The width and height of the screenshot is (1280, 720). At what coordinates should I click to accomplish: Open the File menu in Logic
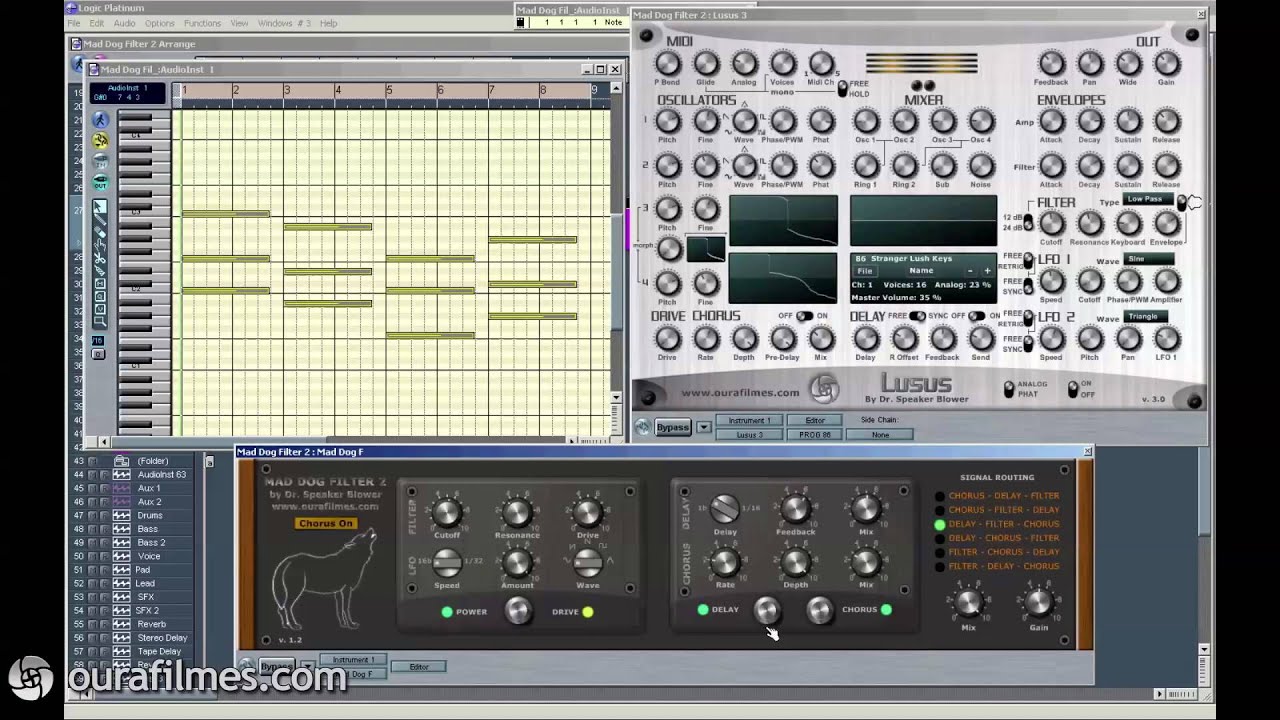(74, 23)
